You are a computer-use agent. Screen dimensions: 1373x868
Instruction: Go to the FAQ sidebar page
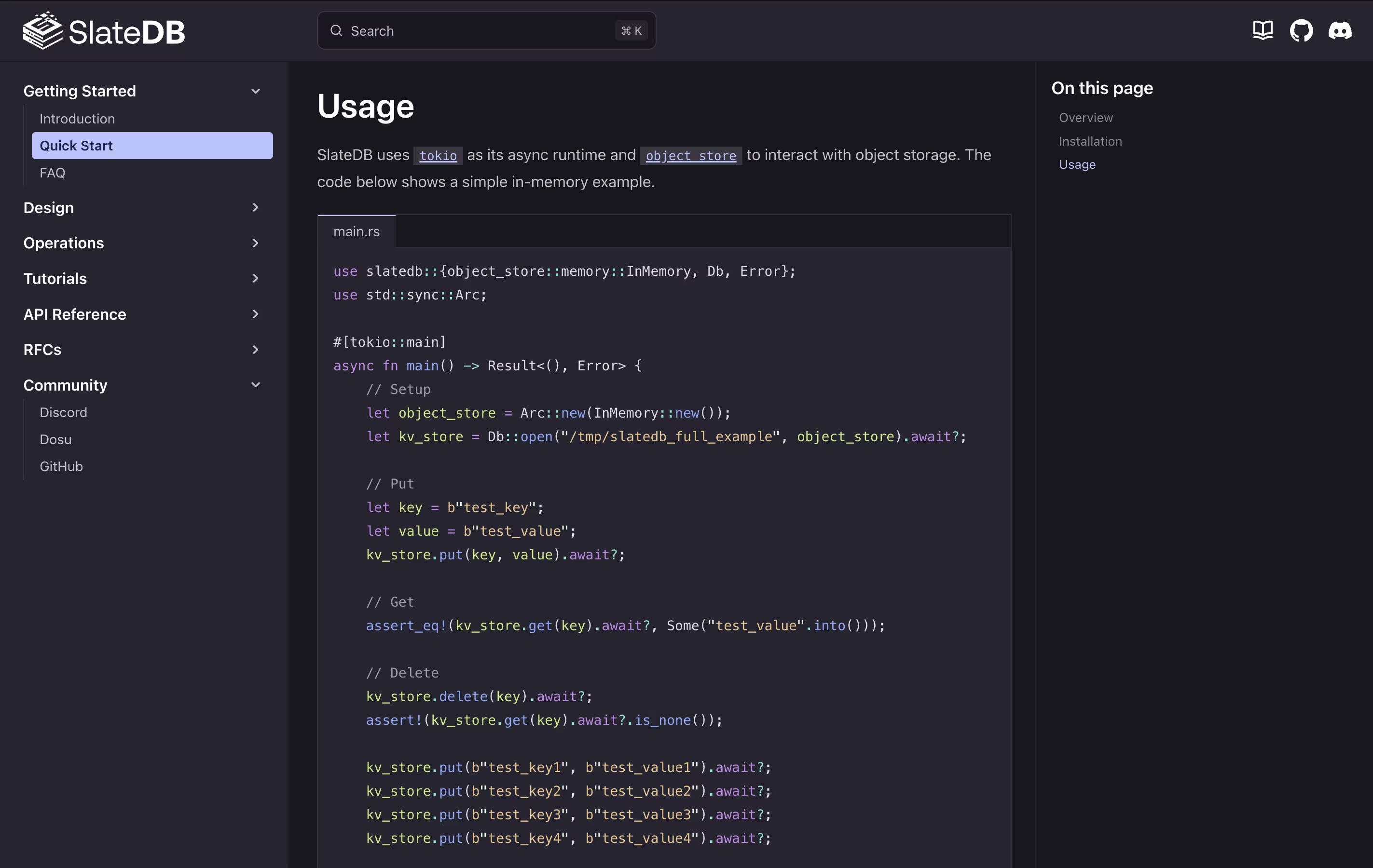pyautogui.click(x=53, y=173)
